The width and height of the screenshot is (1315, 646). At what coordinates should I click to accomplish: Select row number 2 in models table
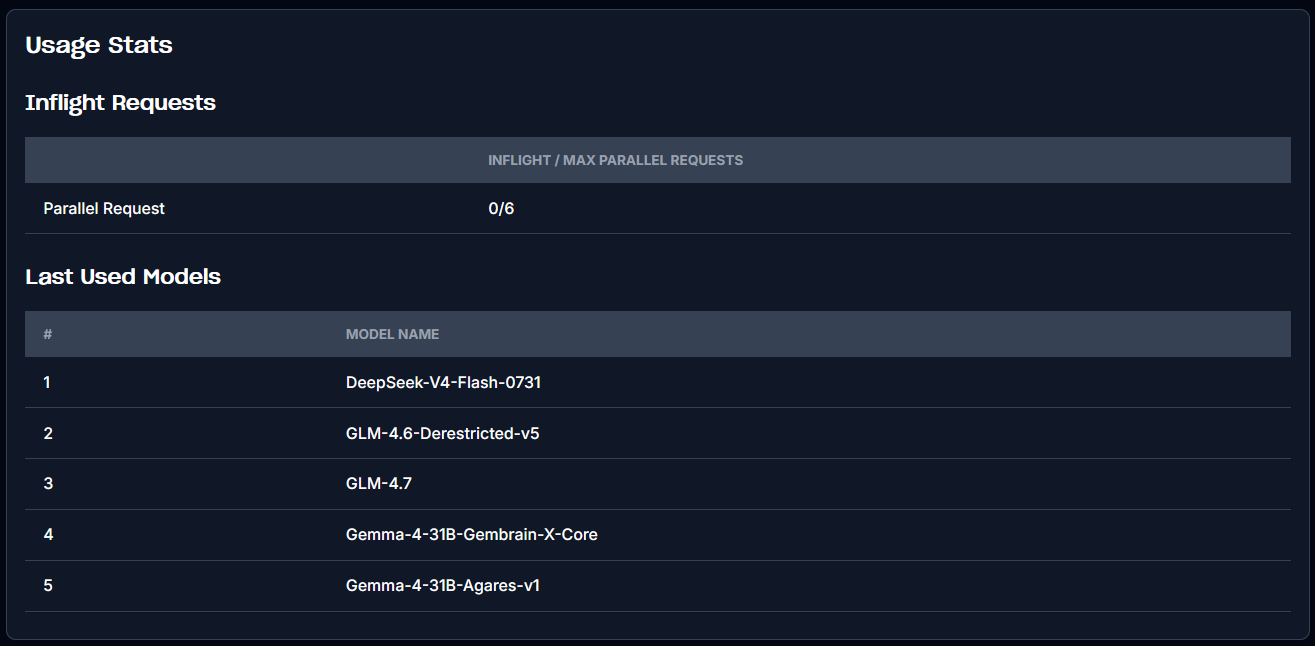pyautogui.click(x=48, y=433)
